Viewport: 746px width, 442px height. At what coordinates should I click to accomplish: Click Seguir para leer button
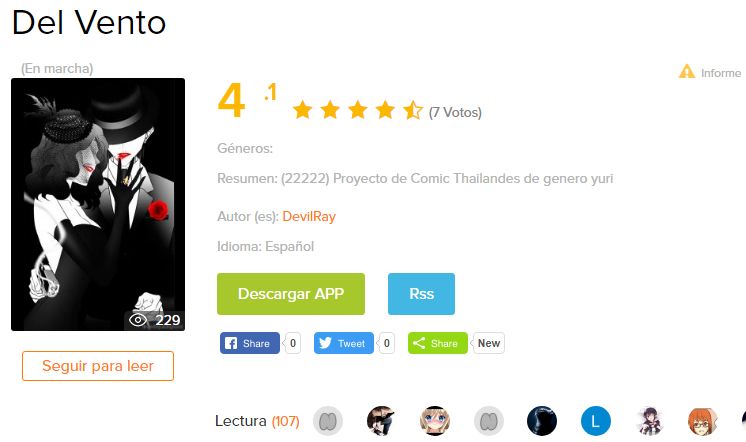pyautogui.click(x=98, y=366)
